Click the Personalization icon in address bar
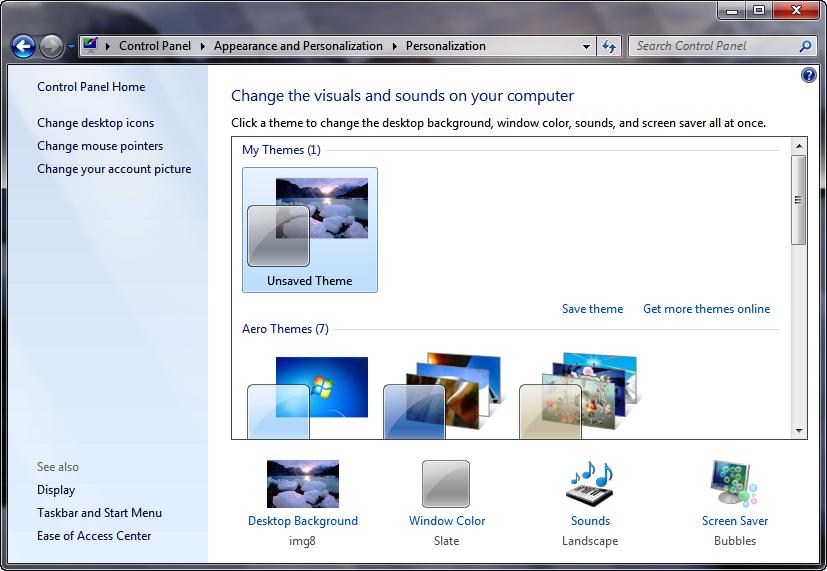Screen dimensions: 827x571 [90, 45]
